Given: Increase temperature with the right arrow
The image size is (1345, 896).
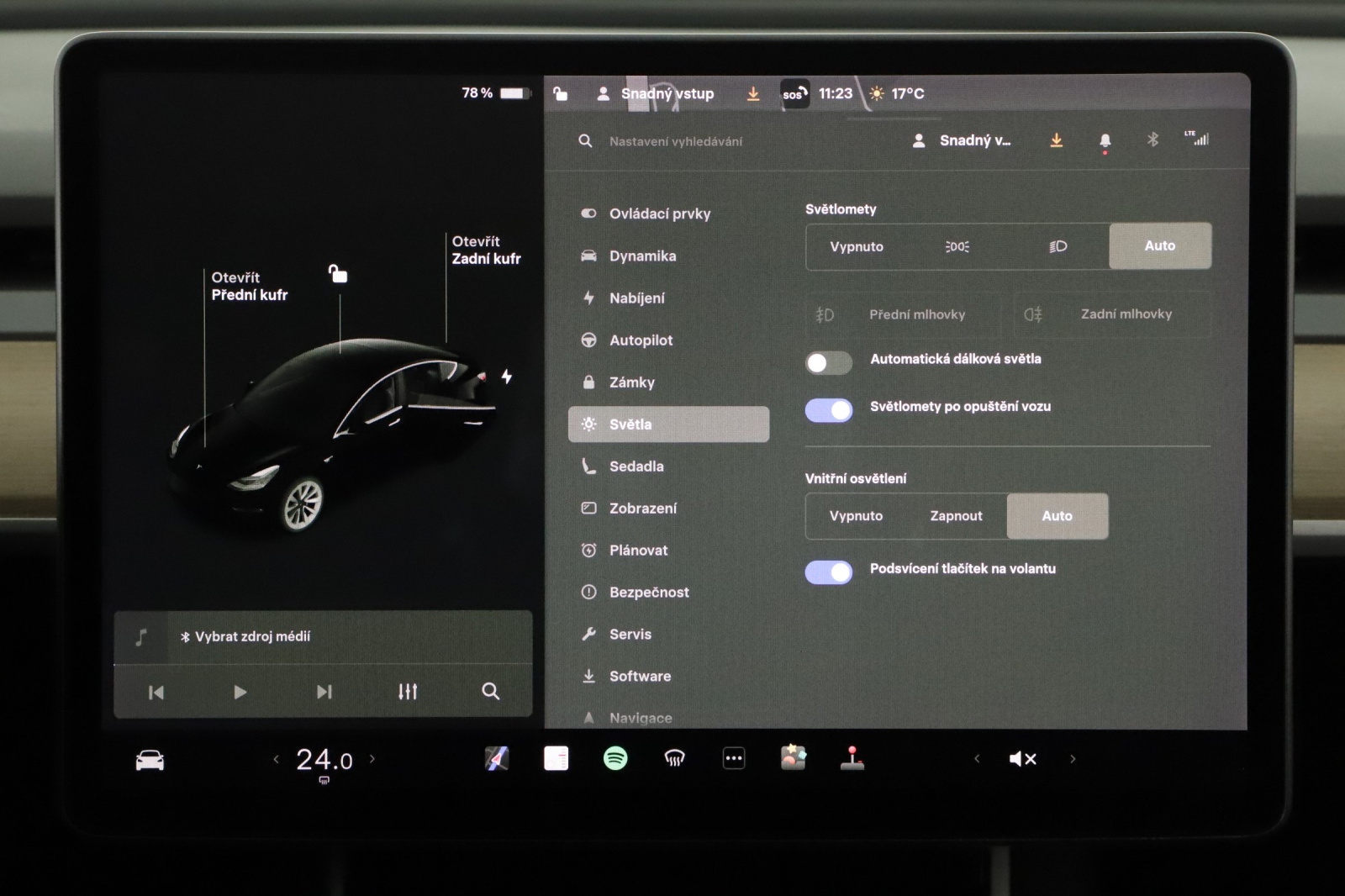Looking at the screenshot, I should pyautogui.click(x=372, y=759).
